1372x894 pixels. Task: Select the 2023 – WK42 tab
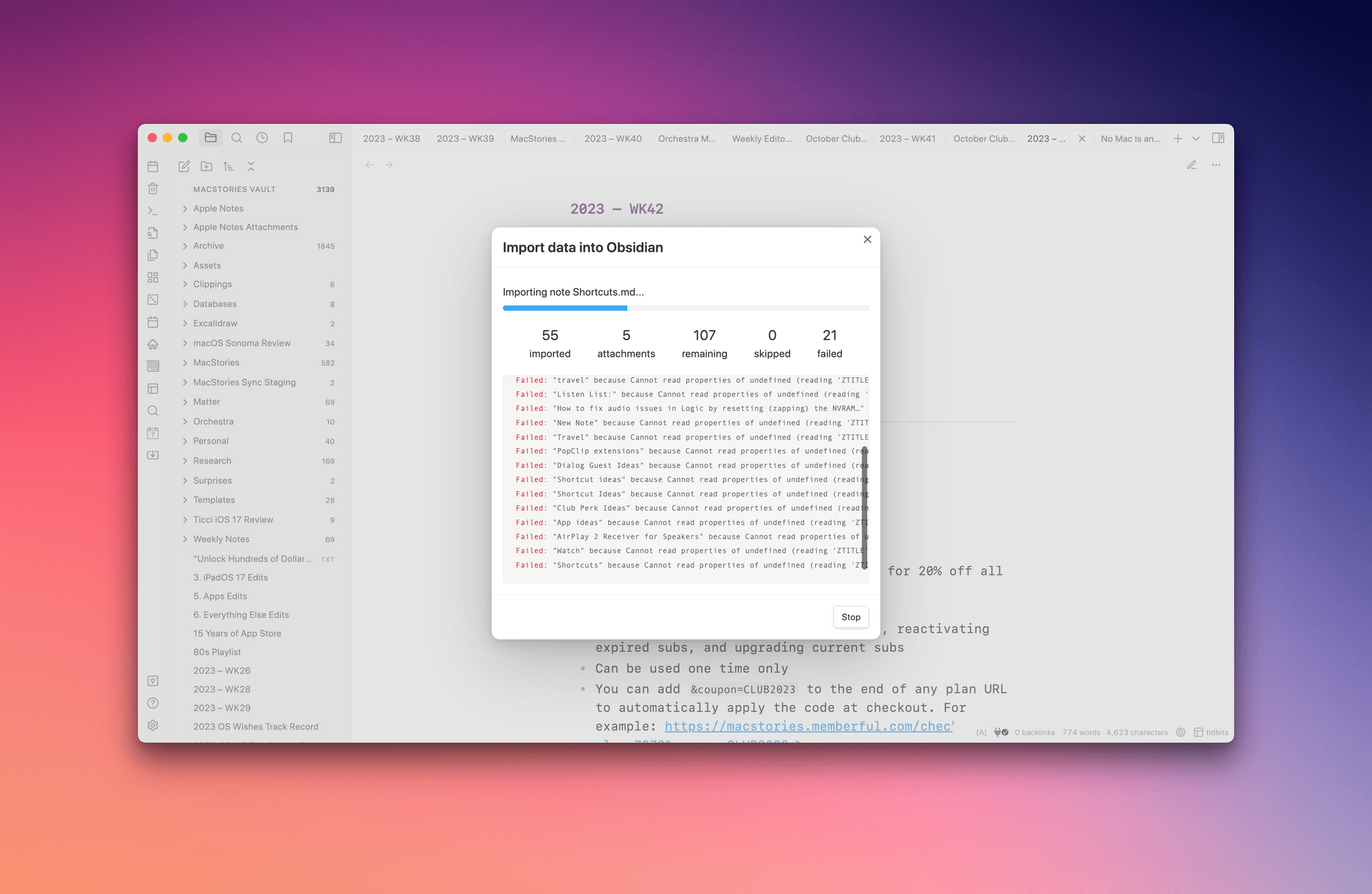(1048, 138)
